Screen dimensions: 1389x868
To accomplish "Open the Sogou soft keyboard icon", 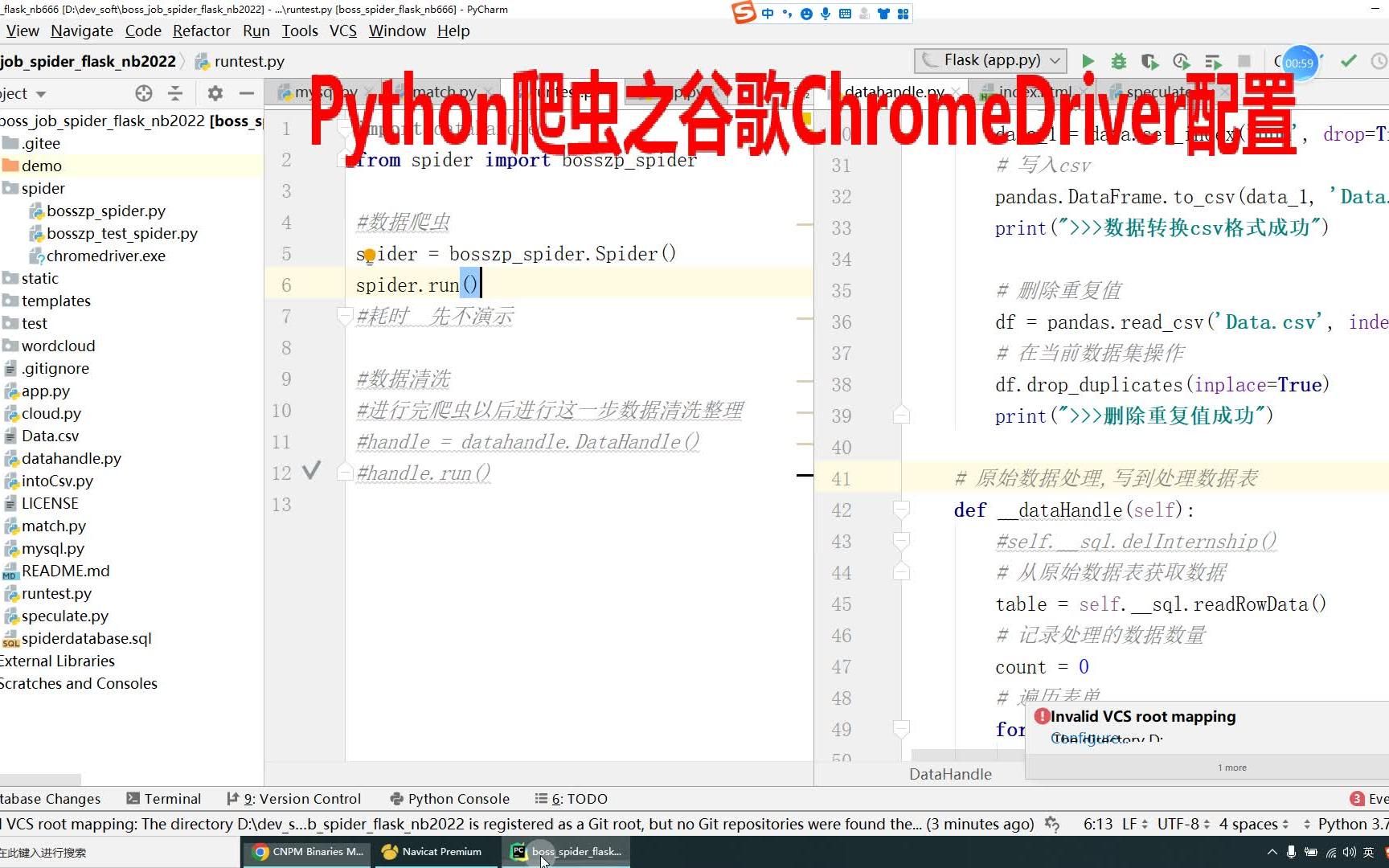I will [x=845, y=14].
